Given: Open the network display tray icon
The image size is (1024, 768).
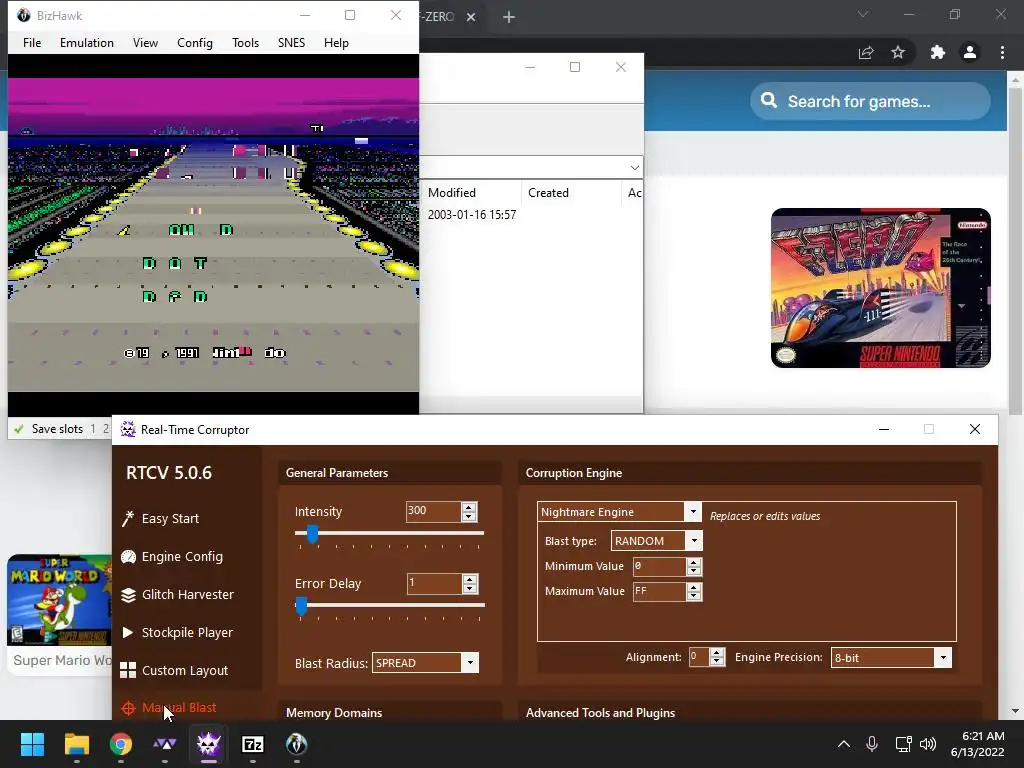Looking at the screenshot, I should click(x=903, y=744).
